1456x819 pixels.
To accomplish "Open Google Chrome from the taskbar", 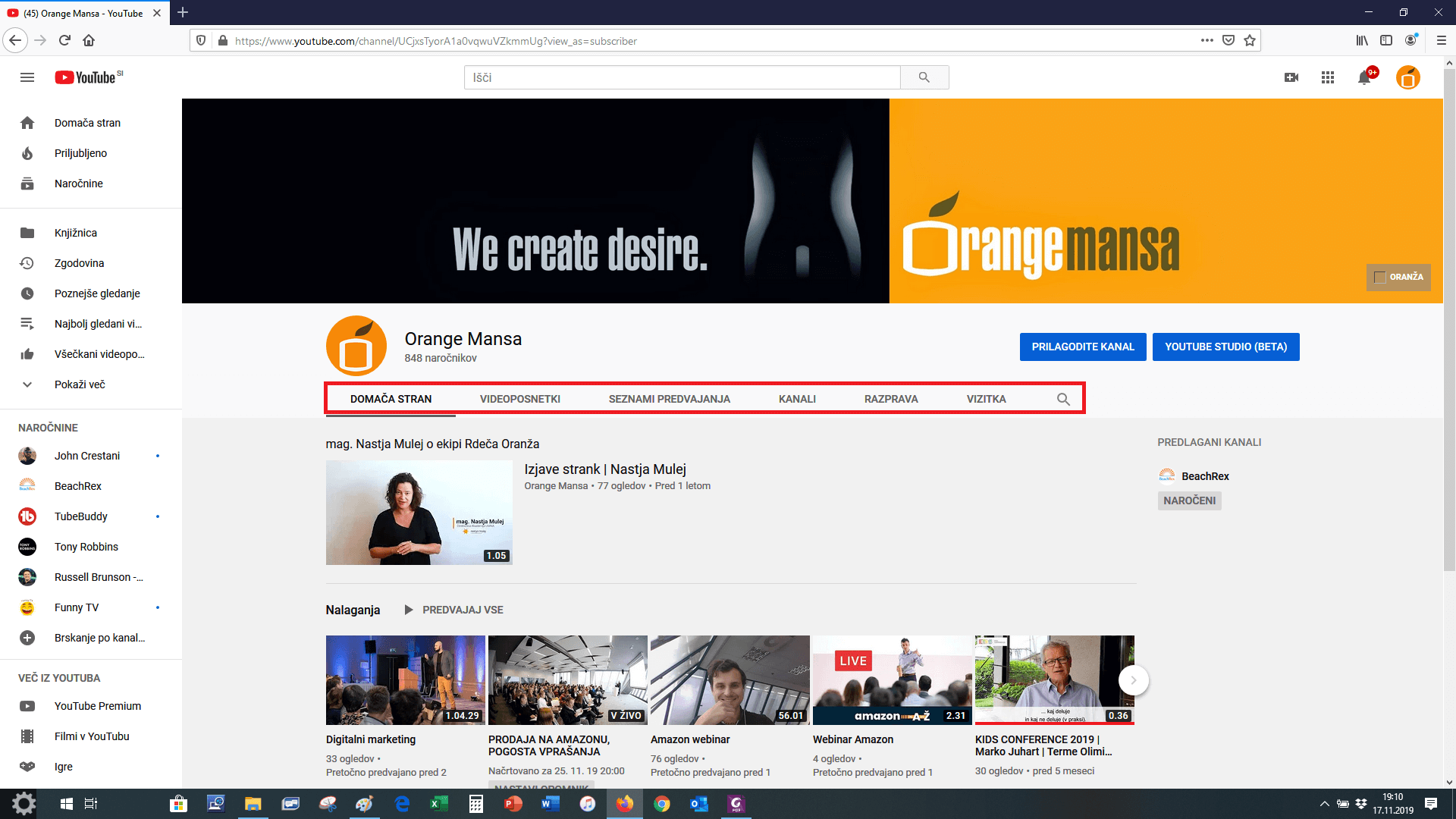I will coord(662,804).
